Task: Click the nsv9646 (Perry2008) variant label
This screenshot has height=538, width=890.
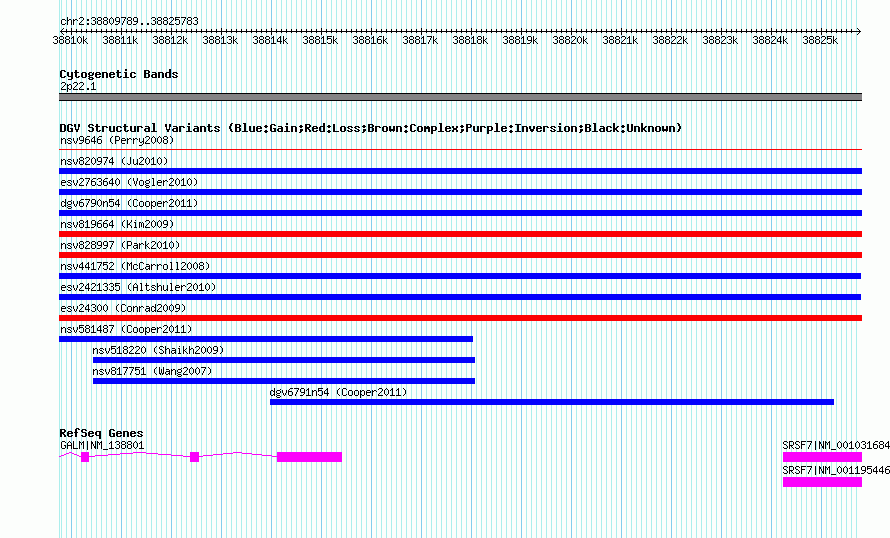Action: click(x=117, y=140)
